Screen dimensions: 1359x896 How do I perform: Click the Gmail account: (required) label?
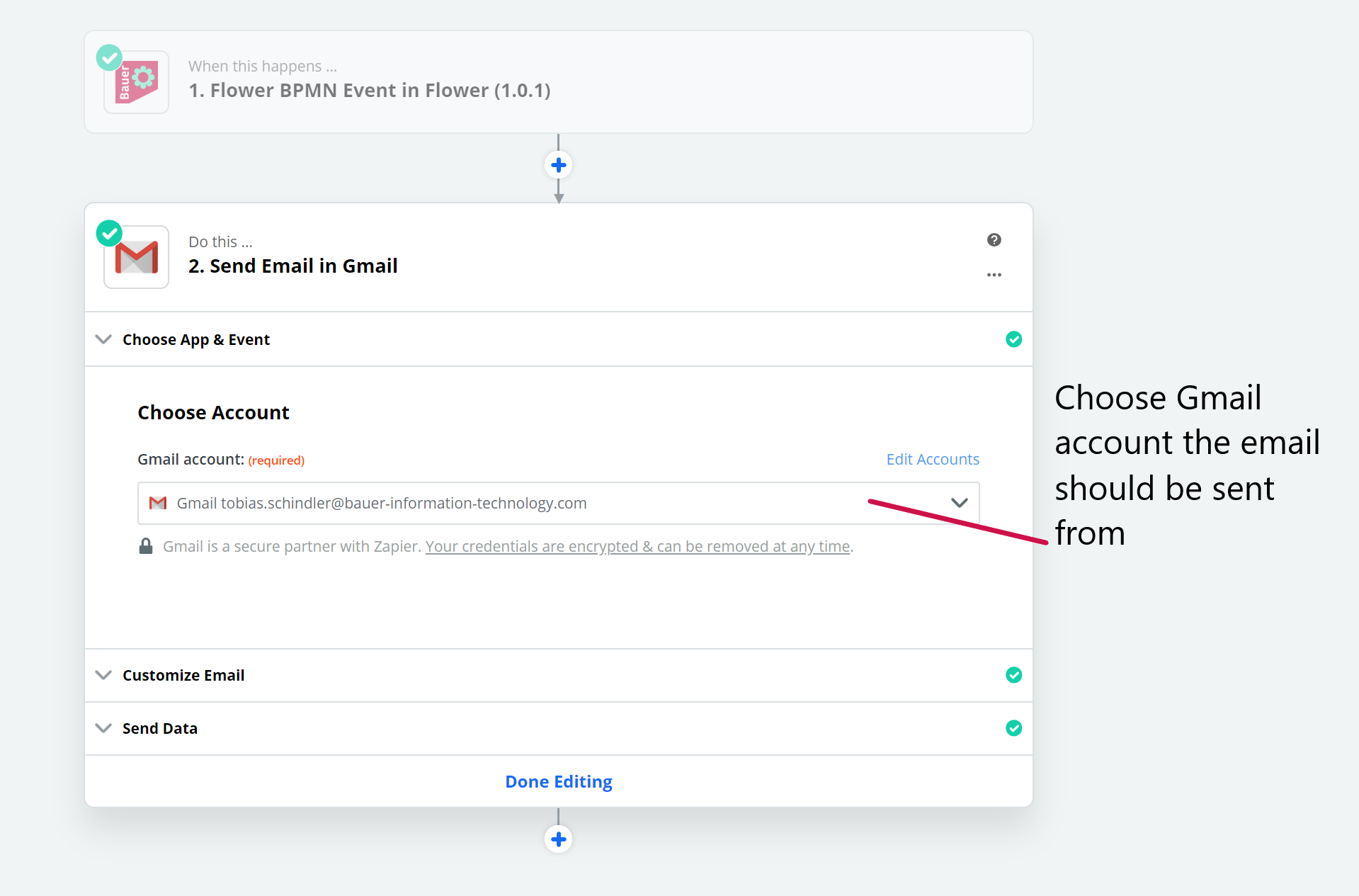[x=221, y=460]
